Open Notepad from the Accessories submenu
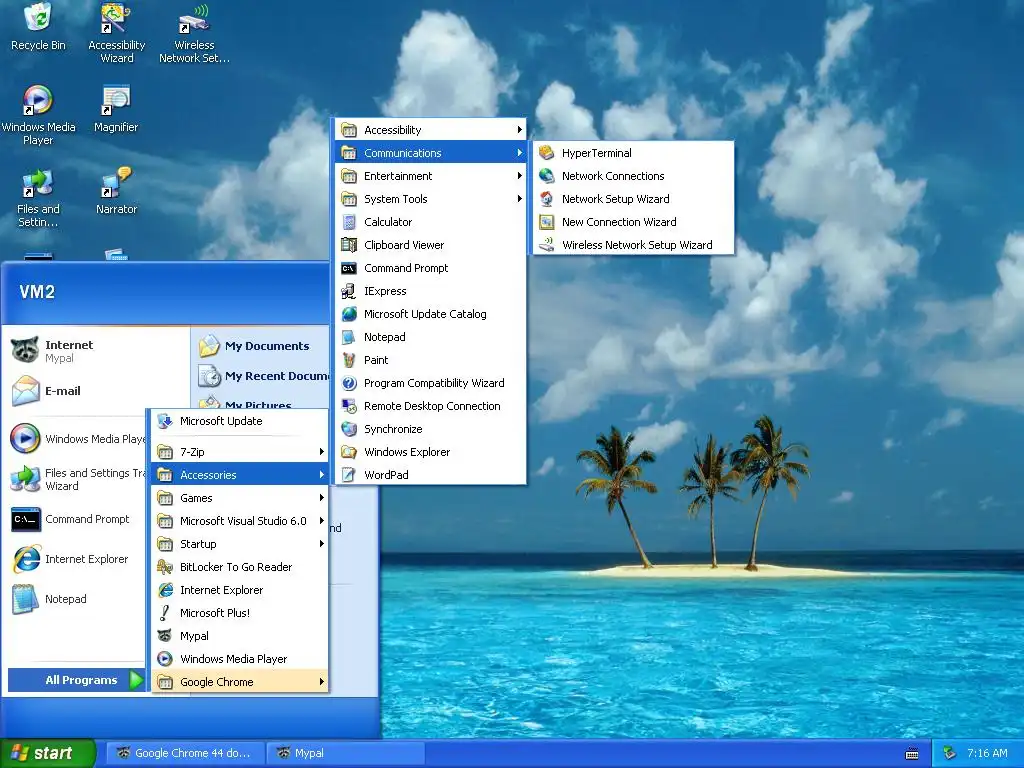The height and width of the screenshot is (768, 1024). pos(430,337)
